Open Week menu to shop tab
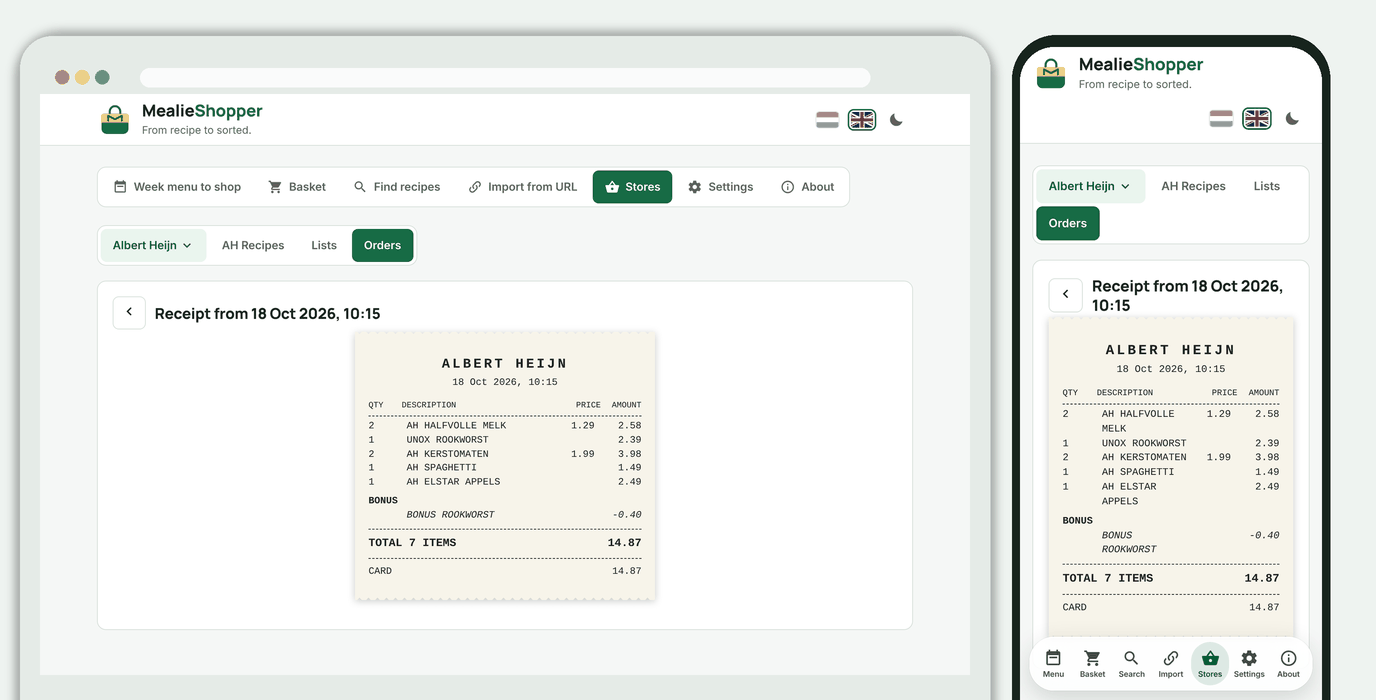1376x700 pixels. click(177, 187)
